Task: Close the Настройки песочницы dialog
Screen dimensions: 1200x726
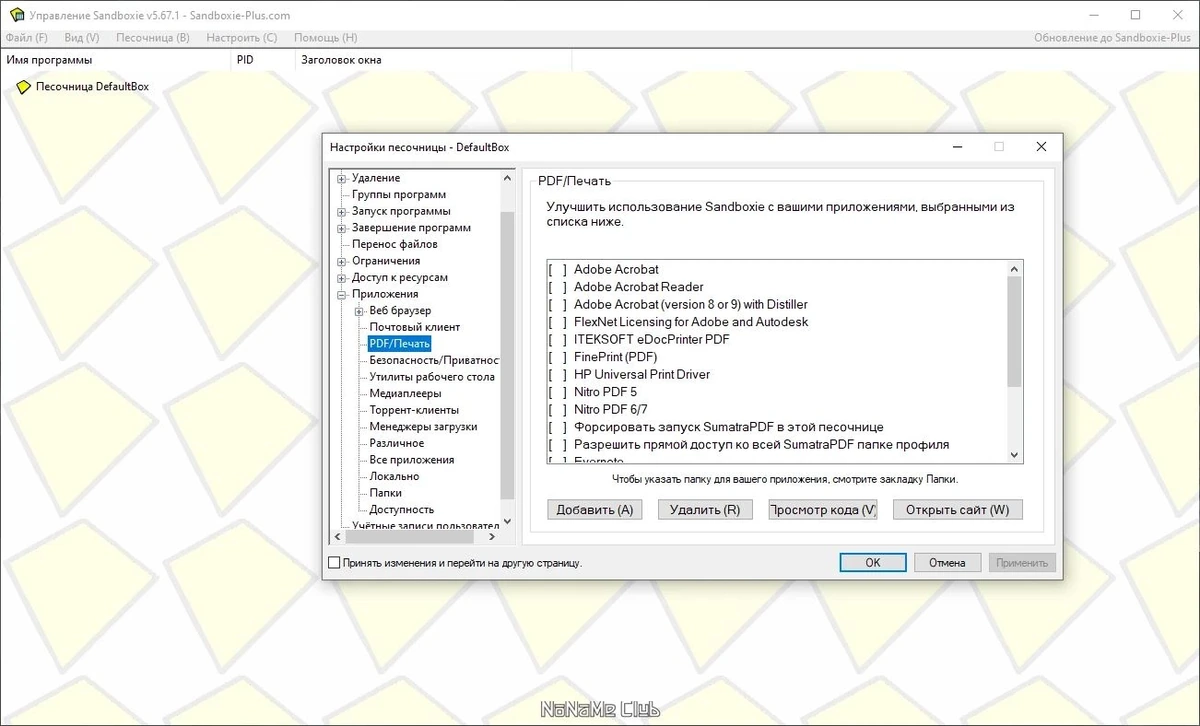Action: (1041, 147)
